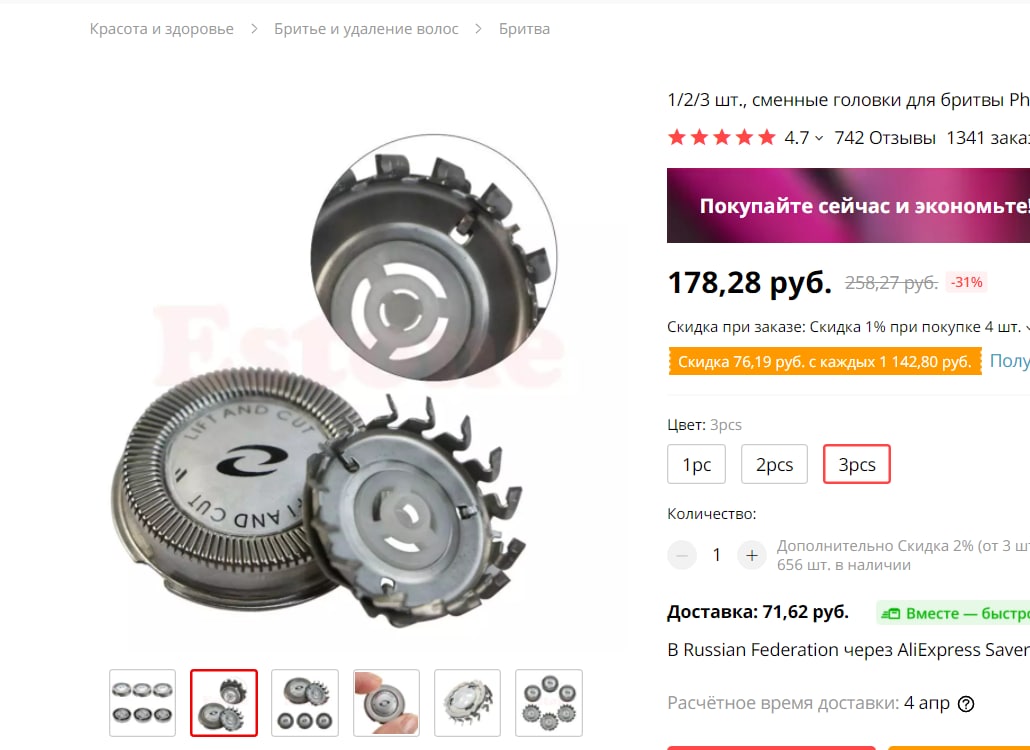Expand the 4.7 rating dropdown chevron
This screenshot has width=1030, height=750.
tap(818, 138)
